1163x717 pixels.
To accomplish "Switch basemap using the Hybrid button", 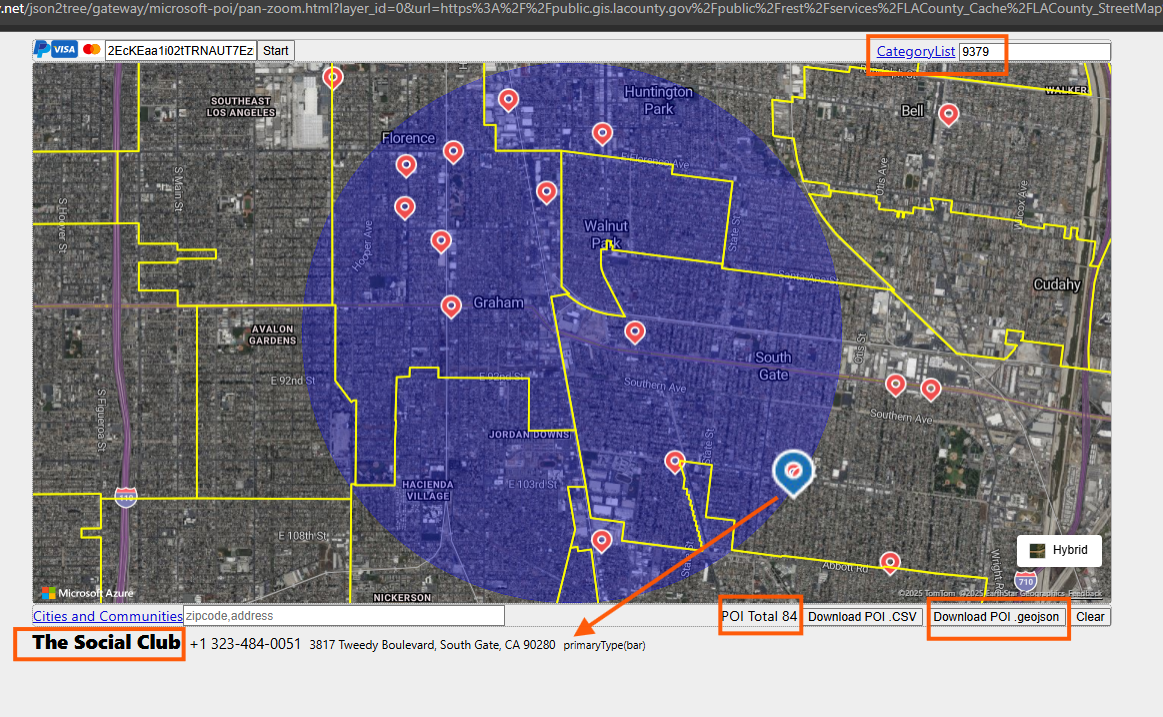I will pos(1059,551).
